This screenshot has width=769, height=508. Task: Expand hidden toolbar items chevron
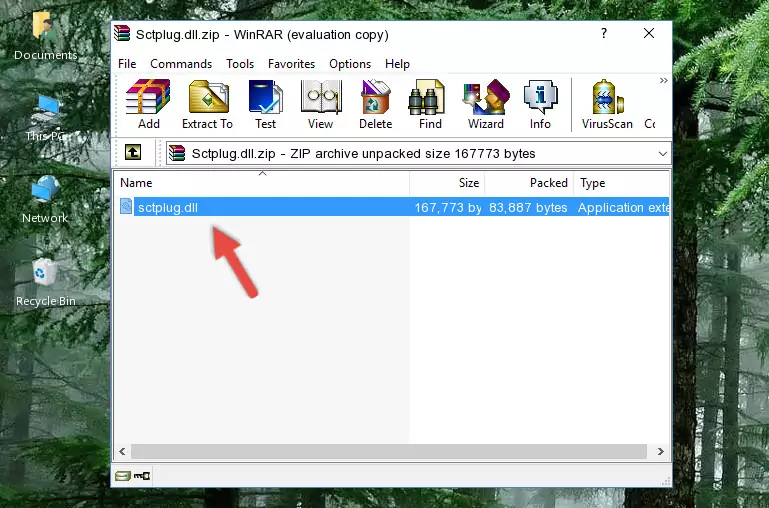[x=664, y=80]
